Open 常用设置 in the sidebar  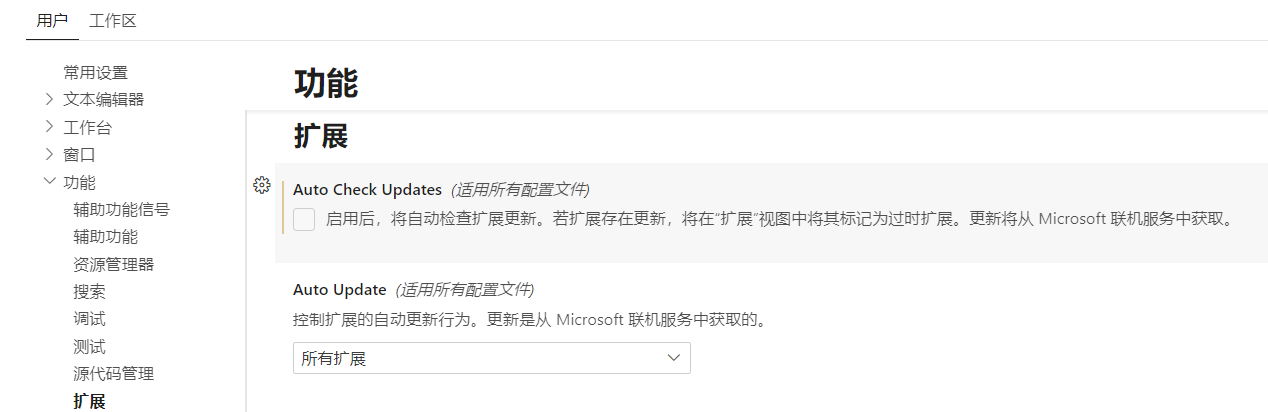coord(95,72)
